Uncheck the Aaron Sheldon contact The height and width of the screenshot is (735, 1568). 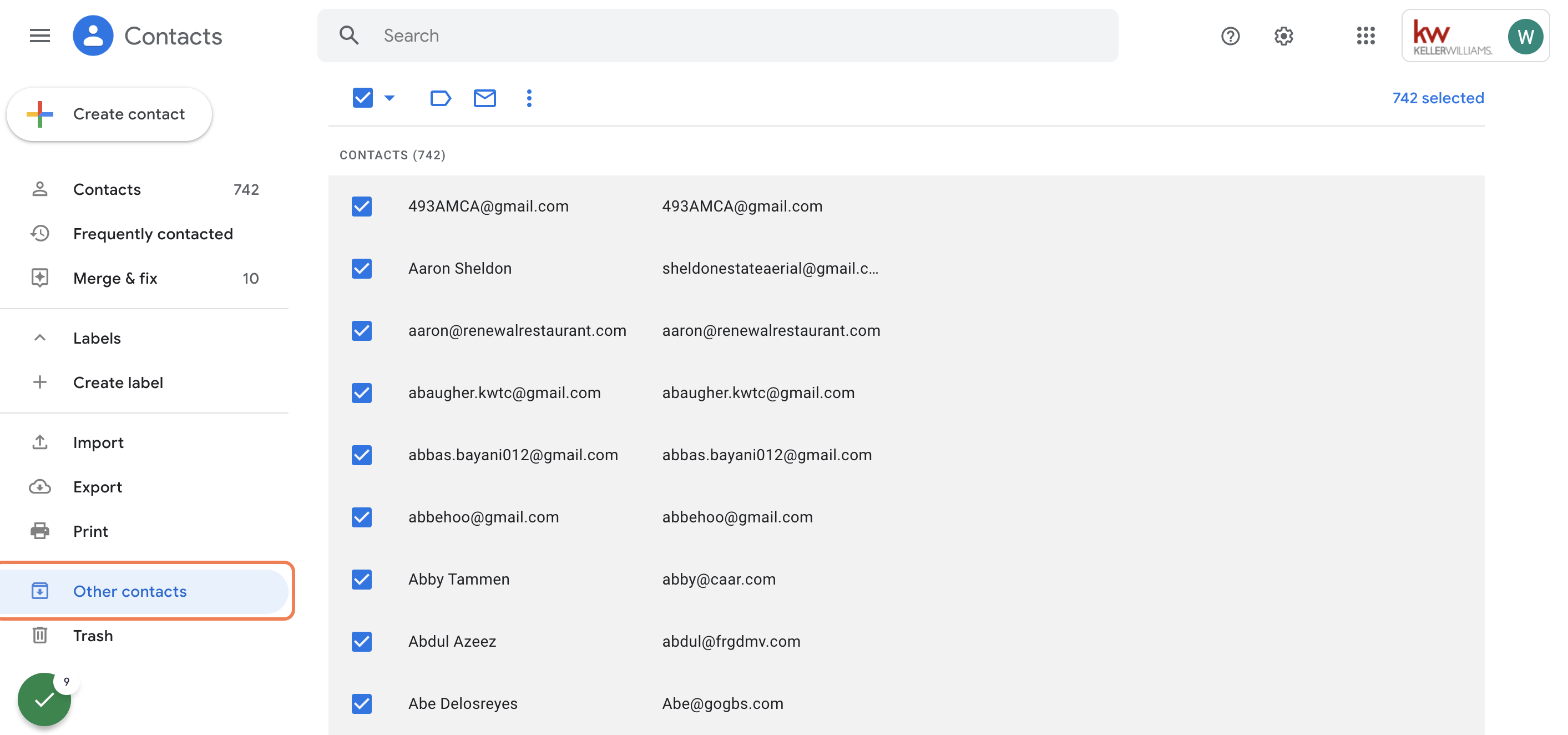pos(362,269)
